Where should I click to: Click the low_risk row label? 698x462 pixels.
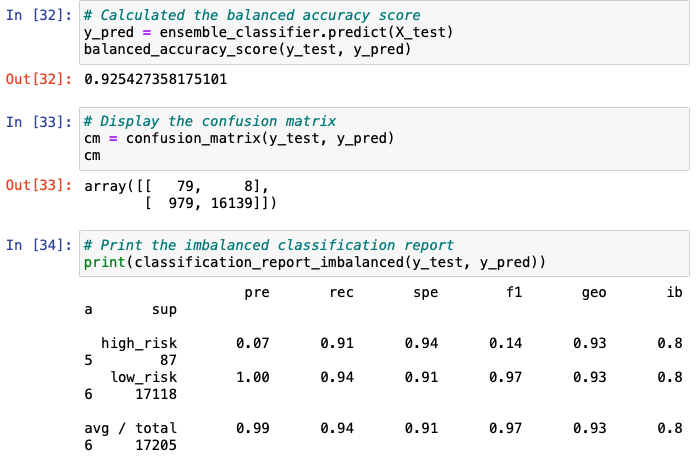(143, 377)
